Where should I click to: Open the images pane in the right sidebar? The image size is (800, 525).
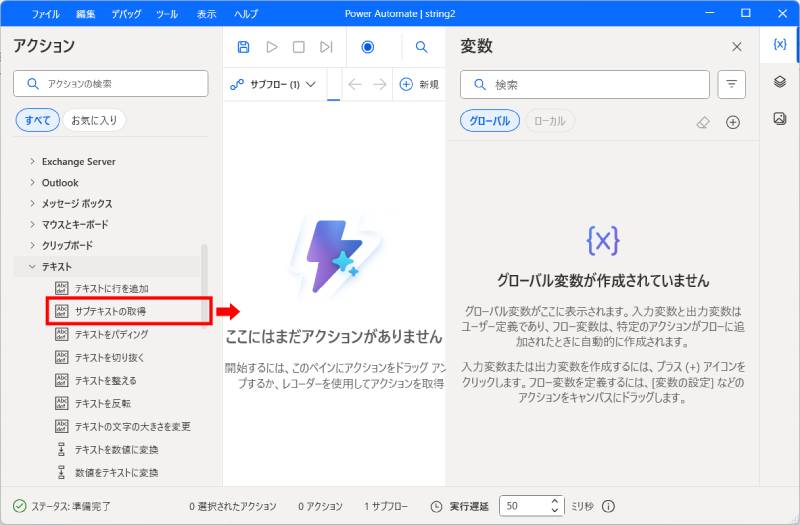(780, 119)
